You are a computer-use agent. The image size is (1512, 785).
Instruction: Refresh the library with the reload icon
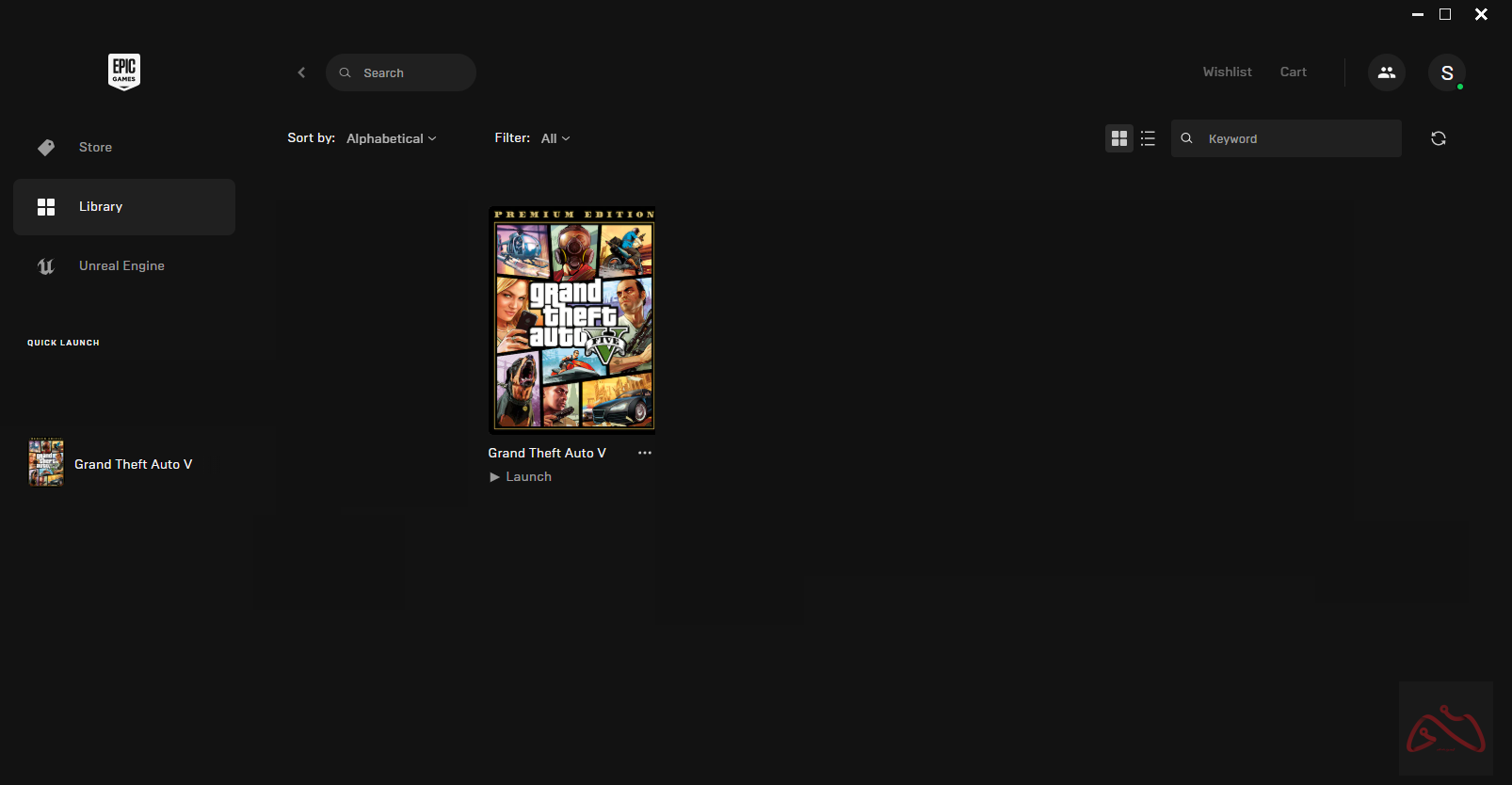[1438, 138]
